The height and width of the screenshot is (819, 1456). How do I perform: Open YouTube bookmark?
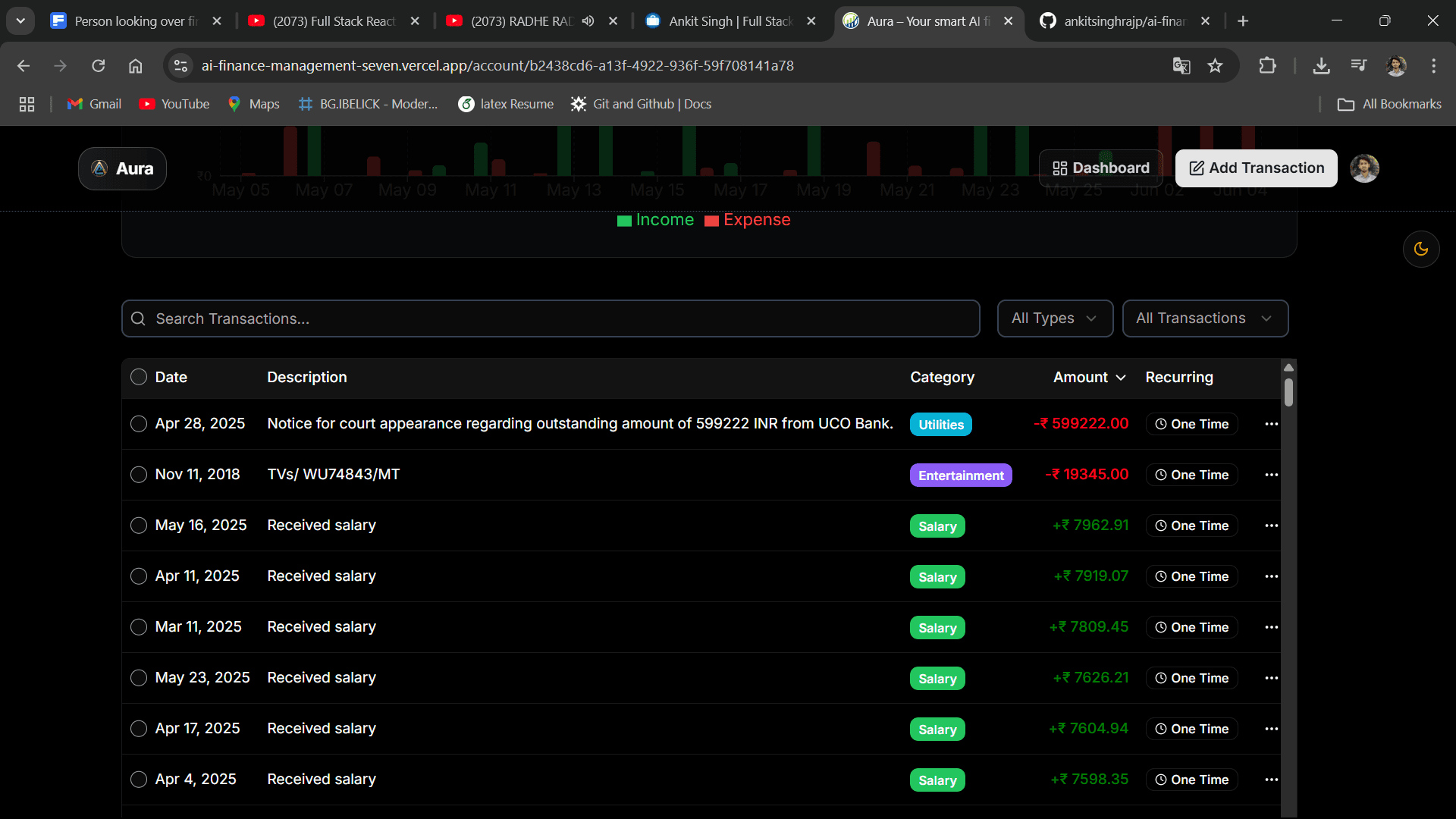174,104
